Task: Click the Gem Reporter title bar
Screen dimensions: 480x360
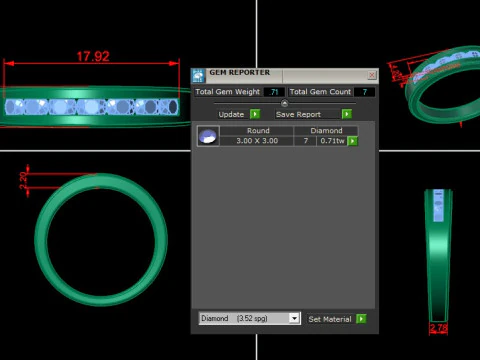Action: tap(284, 76)
